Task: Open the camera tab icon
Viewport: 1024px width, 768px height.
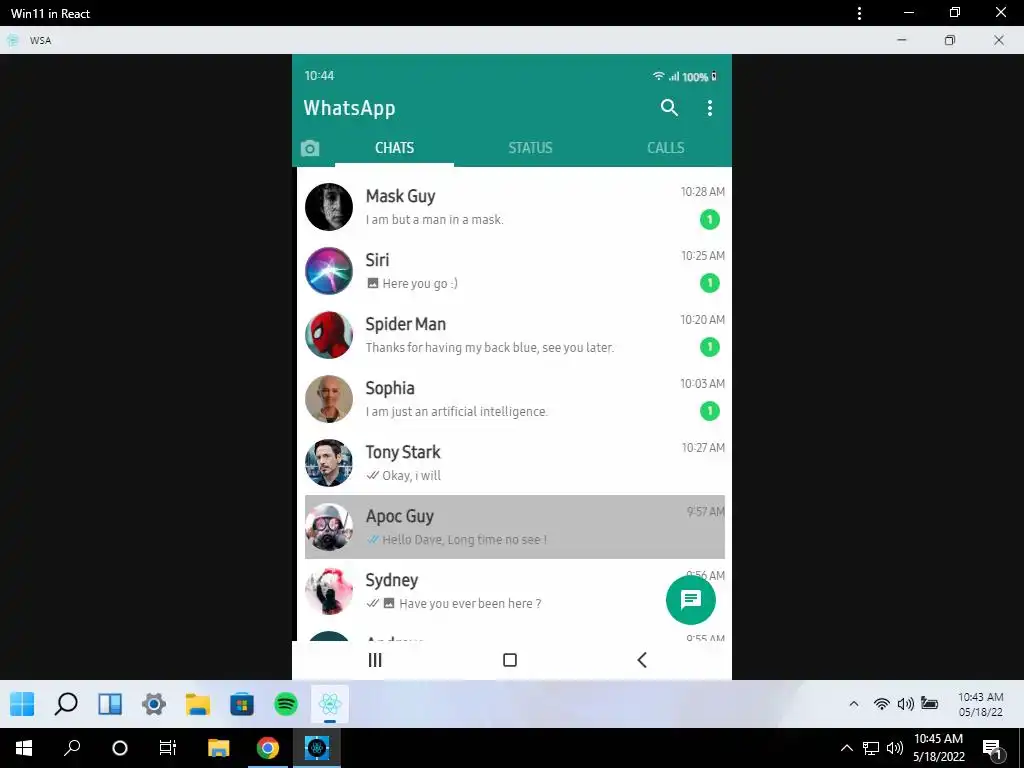Action: 310,148
